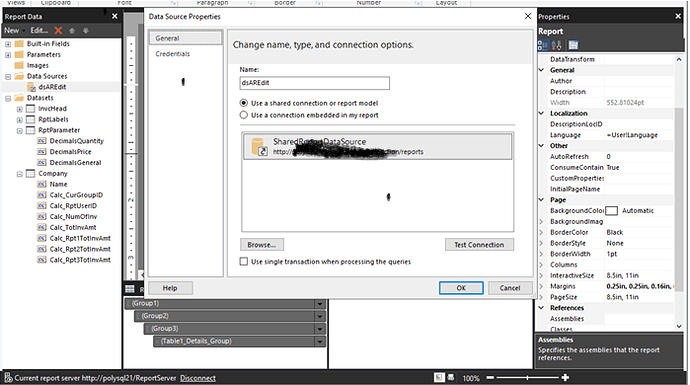Open the General page in dialog

point(185,38)
